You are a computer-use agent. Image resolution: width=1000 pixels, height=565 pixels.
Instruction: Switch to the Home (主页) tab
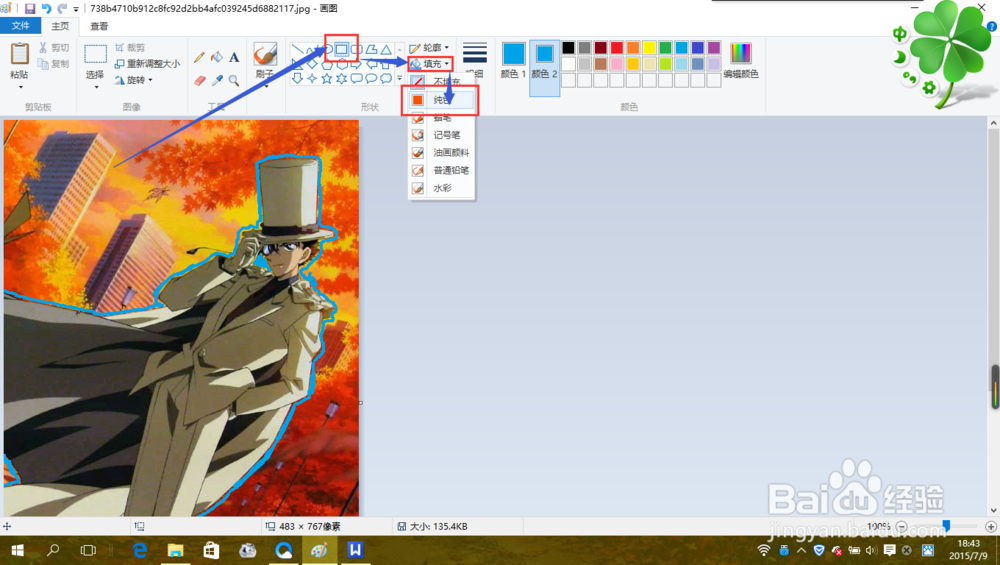60,26
